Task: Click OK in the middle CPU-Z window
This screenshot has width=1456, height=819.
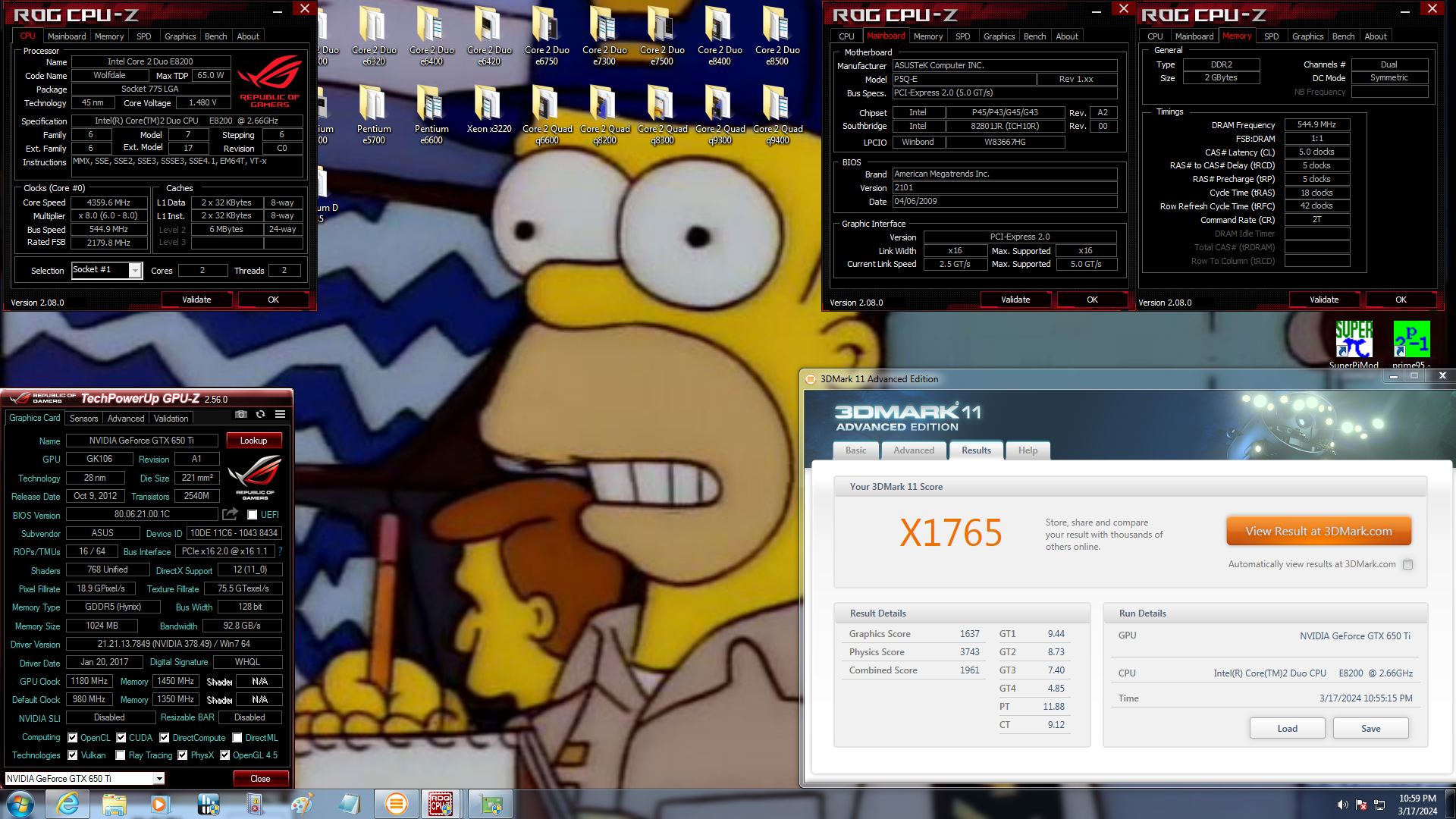Action: [1093, 300]
